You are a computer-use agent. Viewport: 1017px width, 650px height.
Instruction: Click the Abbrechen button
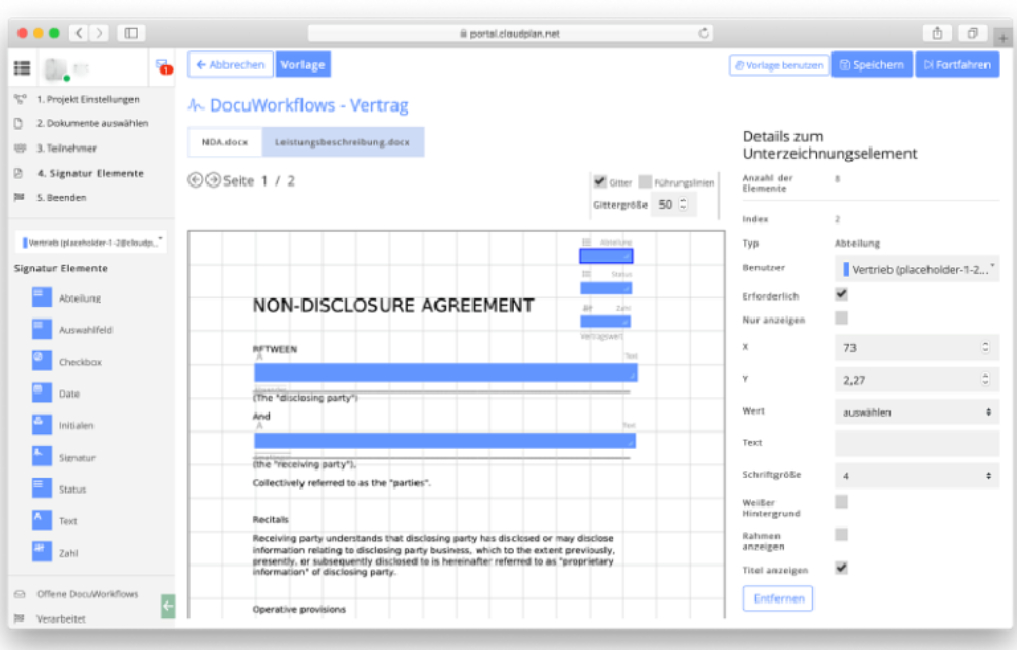coord(230,65)
